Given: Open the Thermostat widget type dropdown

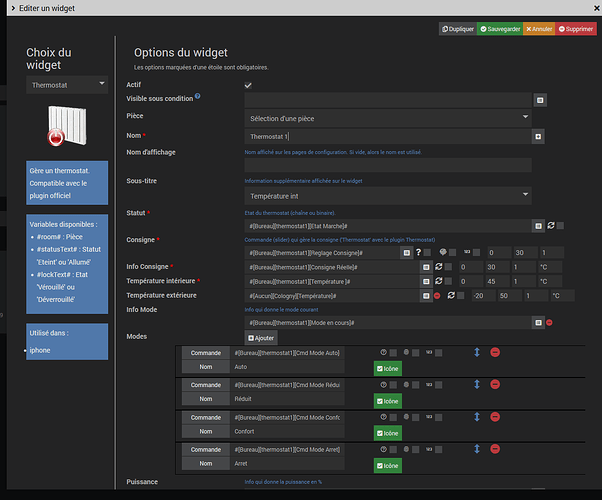Looking at the screenshot, I should 67,86.
